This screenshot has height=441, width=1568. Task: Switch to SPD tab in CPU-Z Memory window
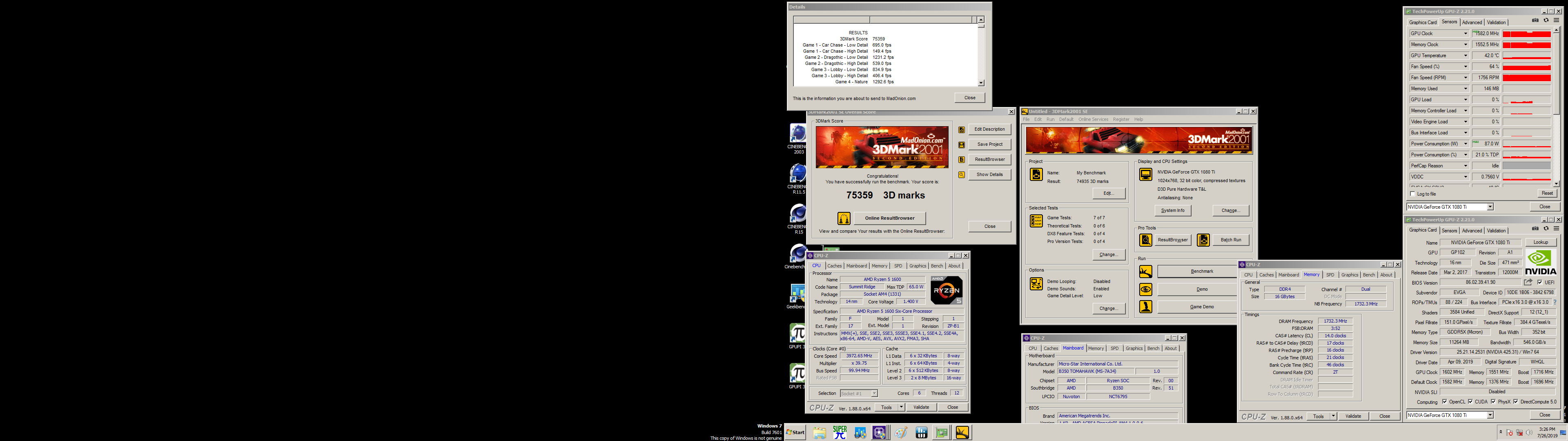(1330, 275)
